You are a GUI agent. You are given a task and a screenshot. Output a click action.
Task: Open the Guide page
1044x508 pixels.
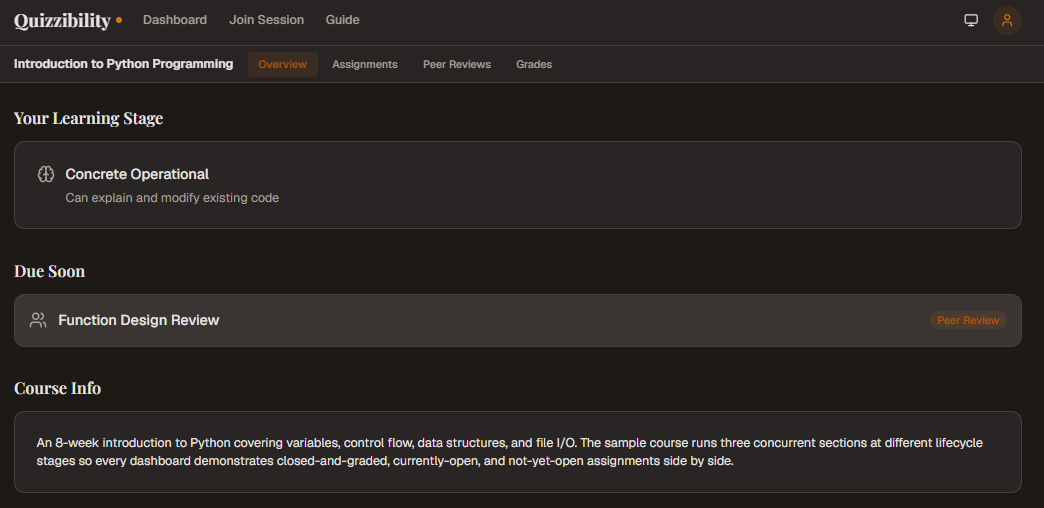pyautogui.click(x=342, y=20)
